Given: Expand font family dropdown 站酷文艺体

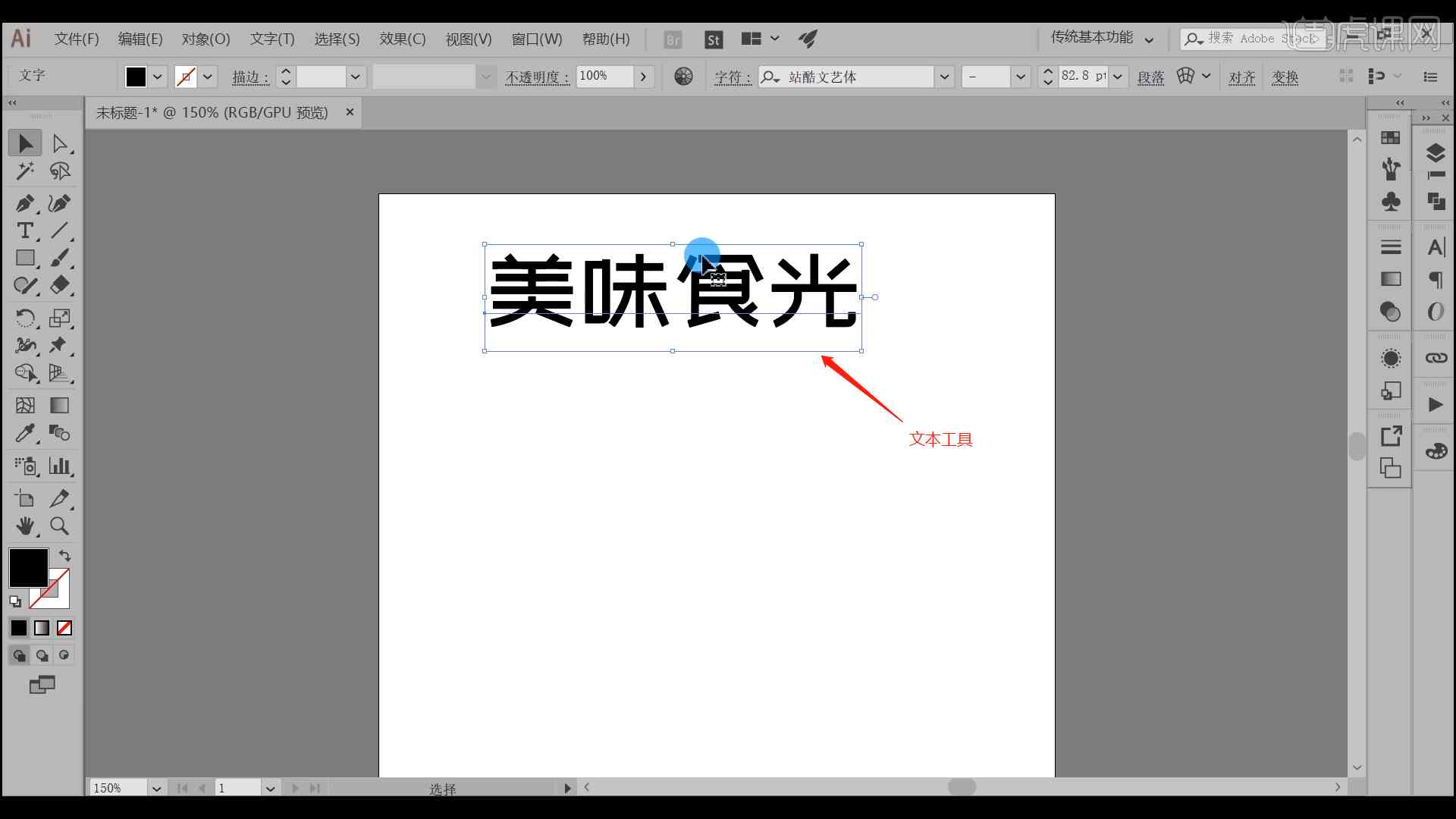Looking at the screenshot, I should pos(941,77).
